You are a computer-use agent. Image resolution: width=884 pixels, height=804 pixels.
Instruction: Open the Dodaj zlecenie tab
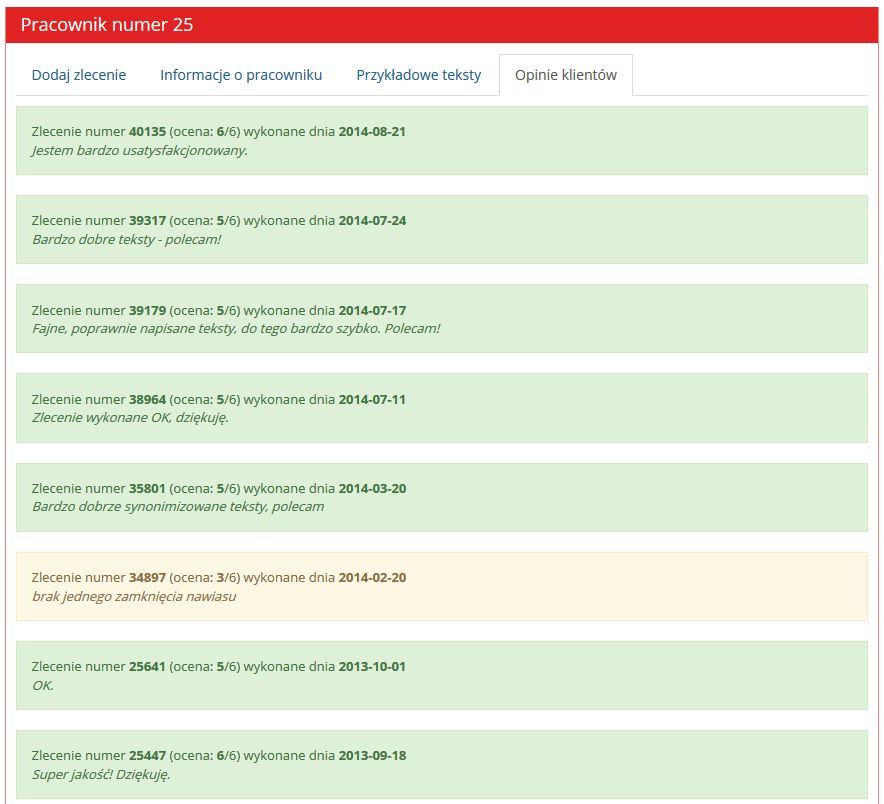coord(78,75)
